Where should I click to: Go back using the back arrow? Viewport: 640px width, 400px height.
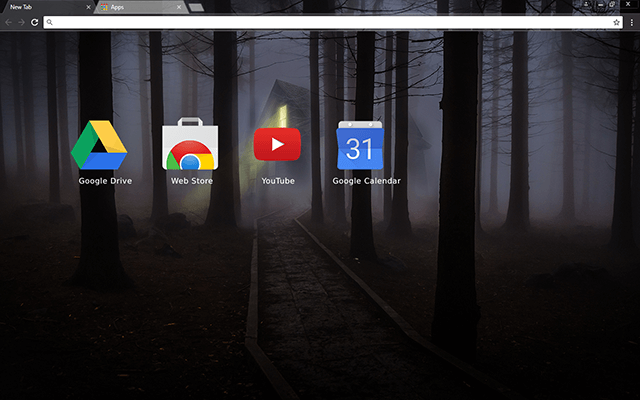tap(8, 21)
